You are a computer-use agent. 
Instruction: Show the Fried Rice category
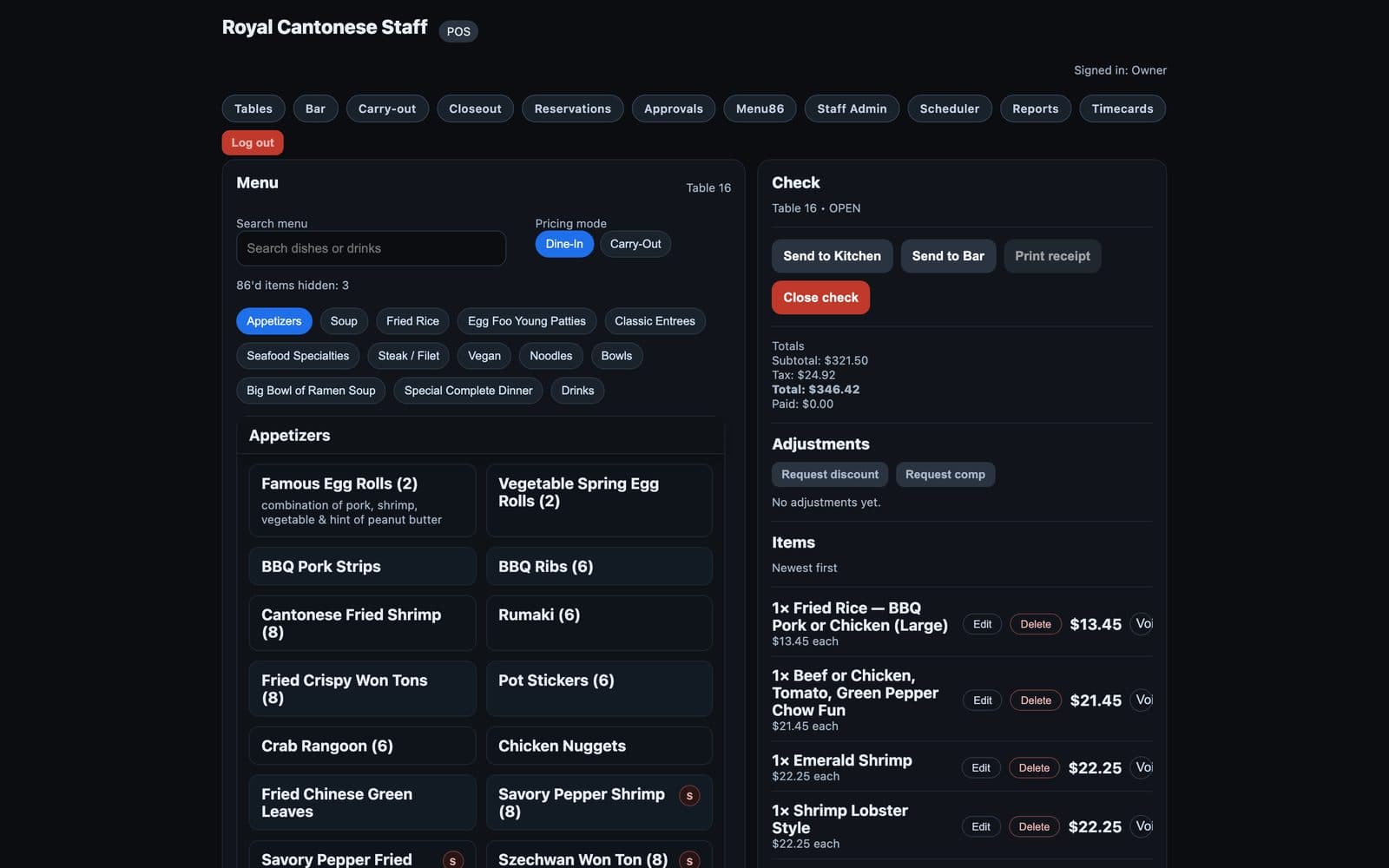click(x=412, y=321)
